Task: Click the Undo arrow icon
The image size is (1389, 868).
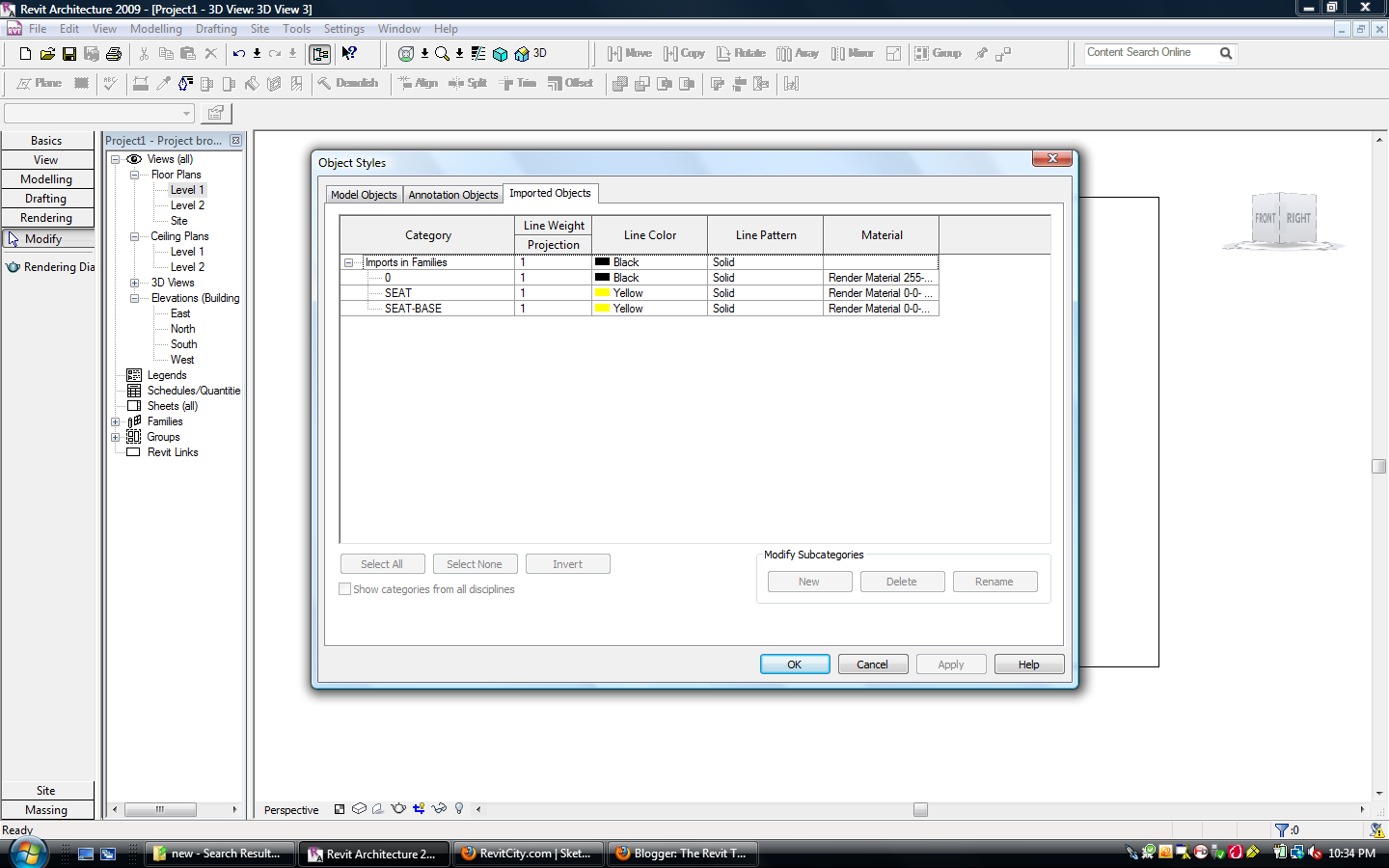Action: 239,54
